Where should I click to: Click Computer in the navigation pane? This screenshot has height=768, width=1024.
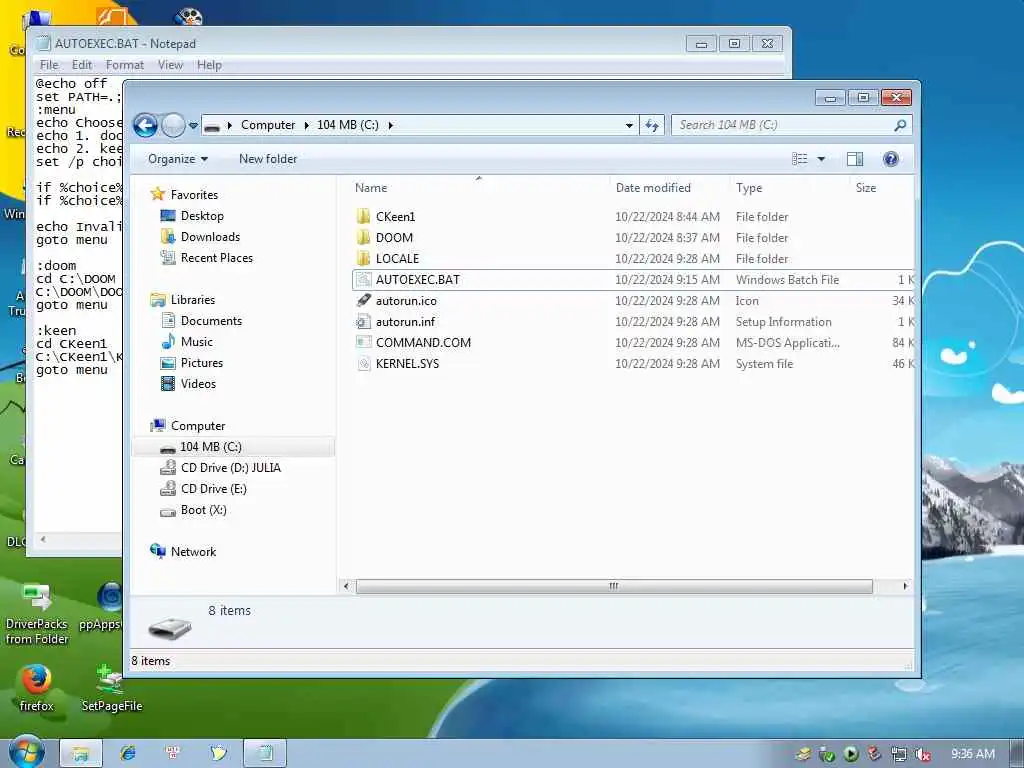pyautogui.click(x=198, y=426)
